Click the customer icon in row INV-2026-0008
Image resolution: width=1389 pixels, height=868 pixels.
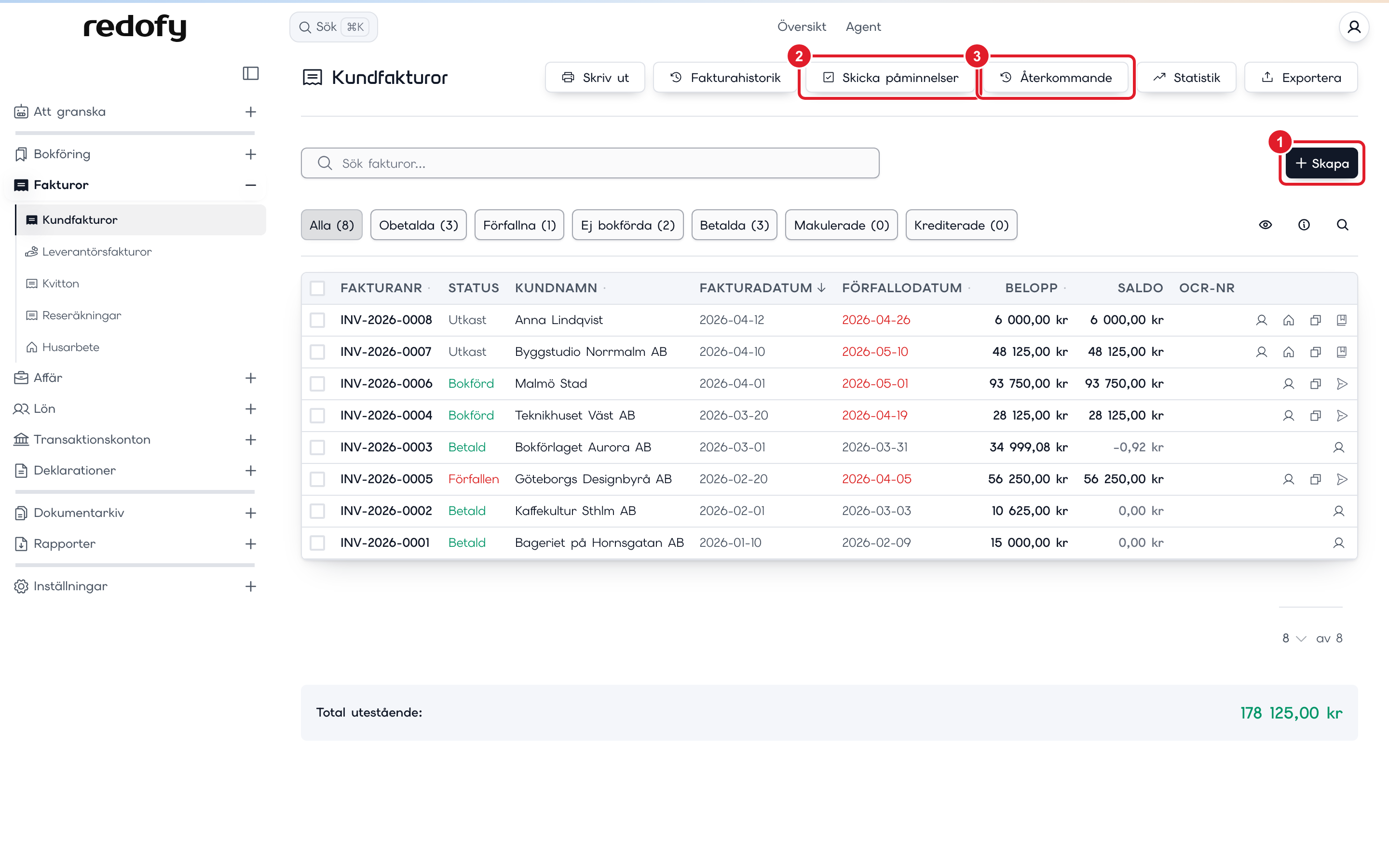click(x=1261, y=320)
